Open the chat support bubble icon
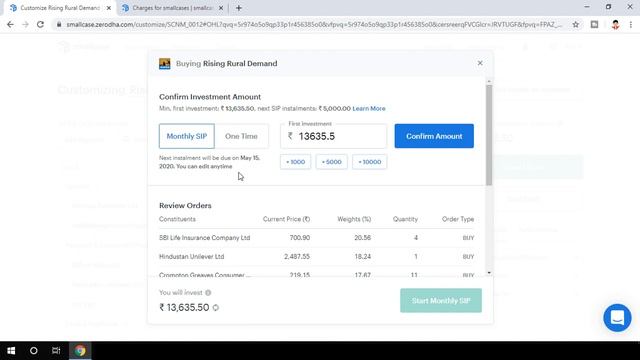The width and height of the screenshot is (640, 360). click(617, 318)
